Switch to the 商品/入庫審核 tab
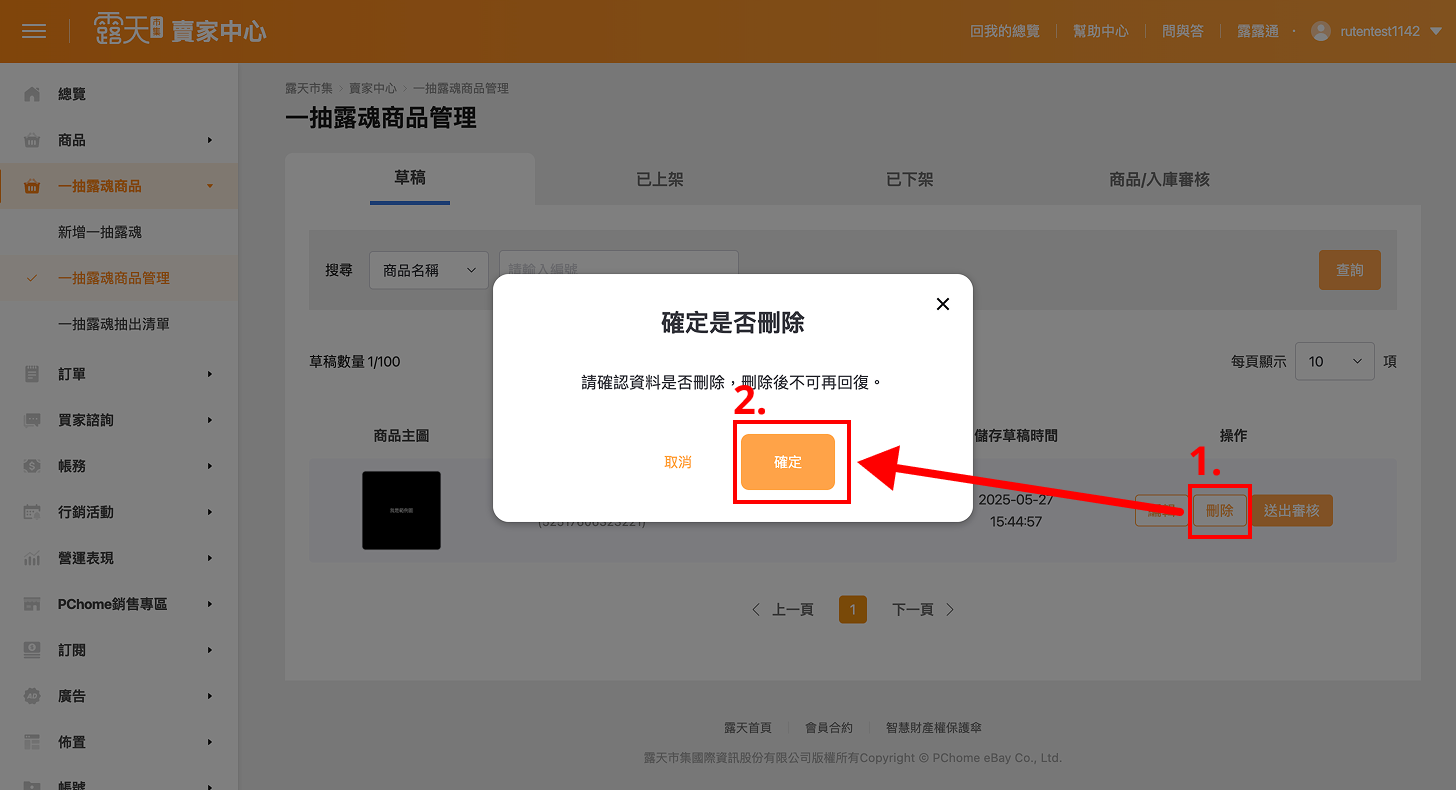Screen dimensions: 1456x790 point(1159,180)
